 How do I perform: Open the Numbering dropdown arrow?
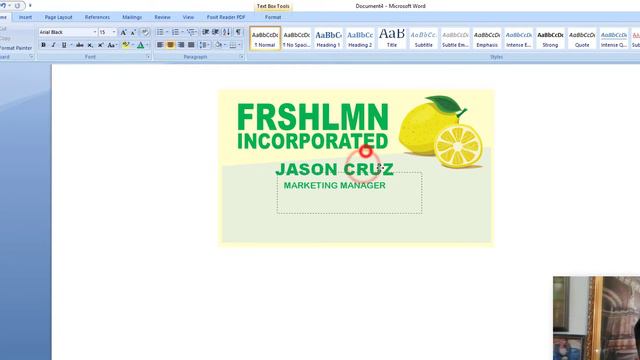(x=182, y=32)
